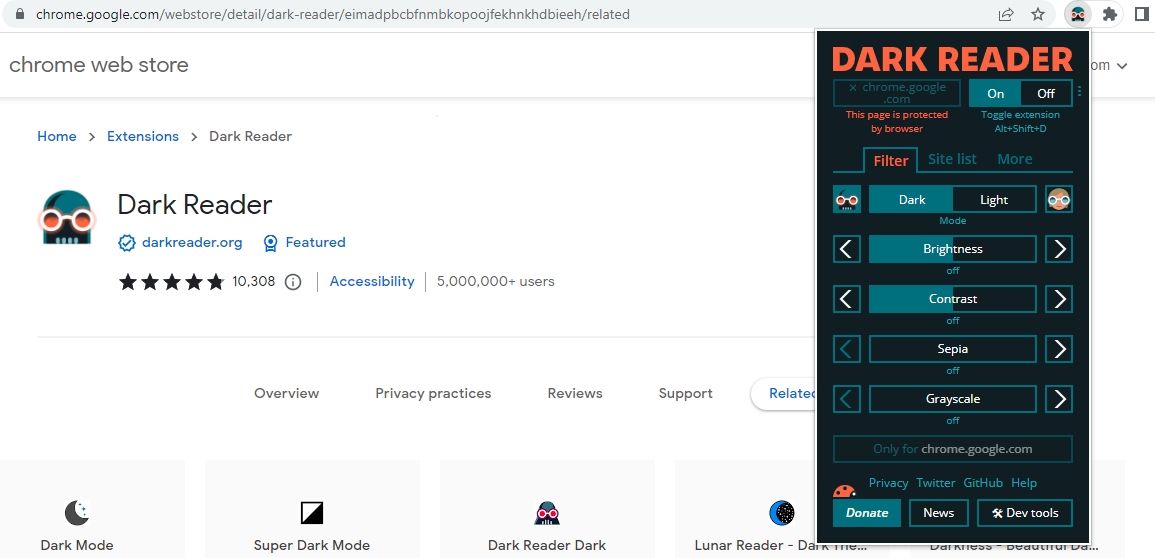This screenshot has height=558, width=1155.
Task: Click the verified badge icon near darkreader.org
Action: click(127, 243)
